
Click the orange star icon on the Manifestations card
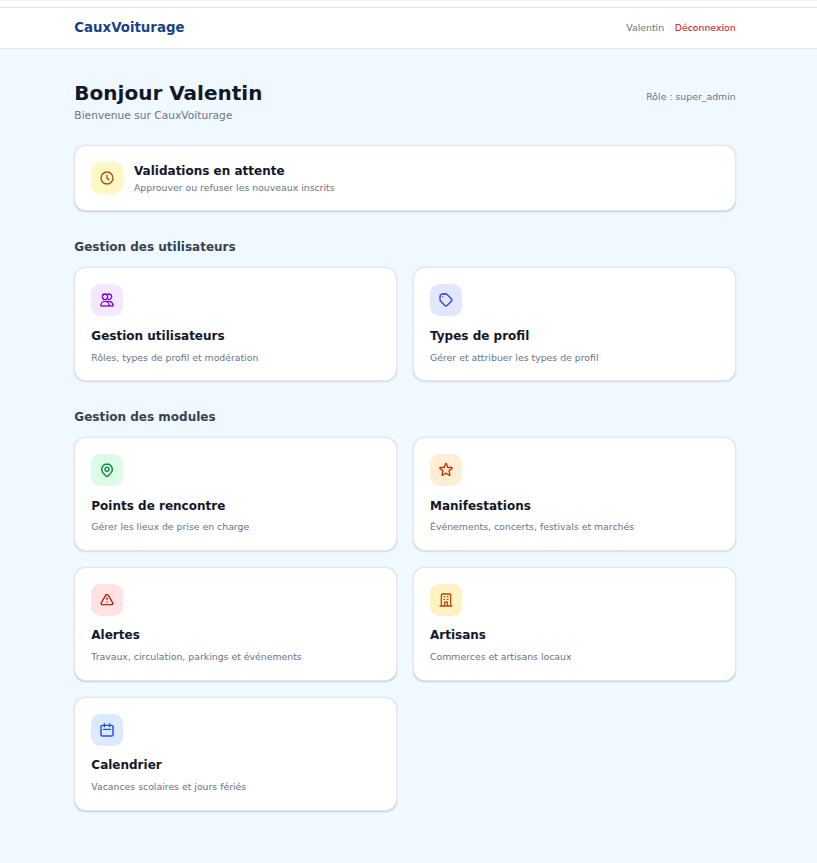coord(446,470)
